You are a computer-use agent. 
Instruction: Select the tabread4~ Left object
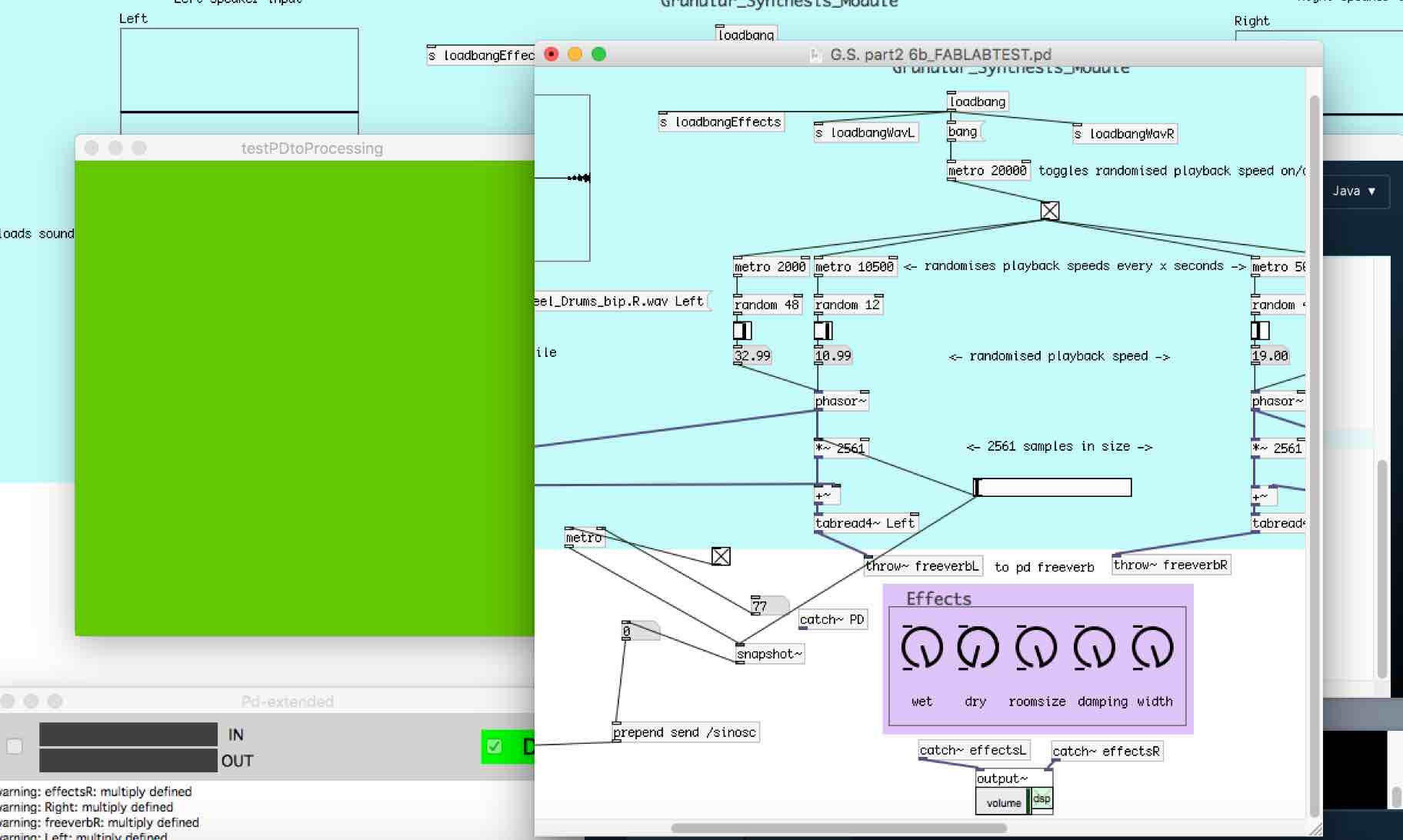point(866,523)
